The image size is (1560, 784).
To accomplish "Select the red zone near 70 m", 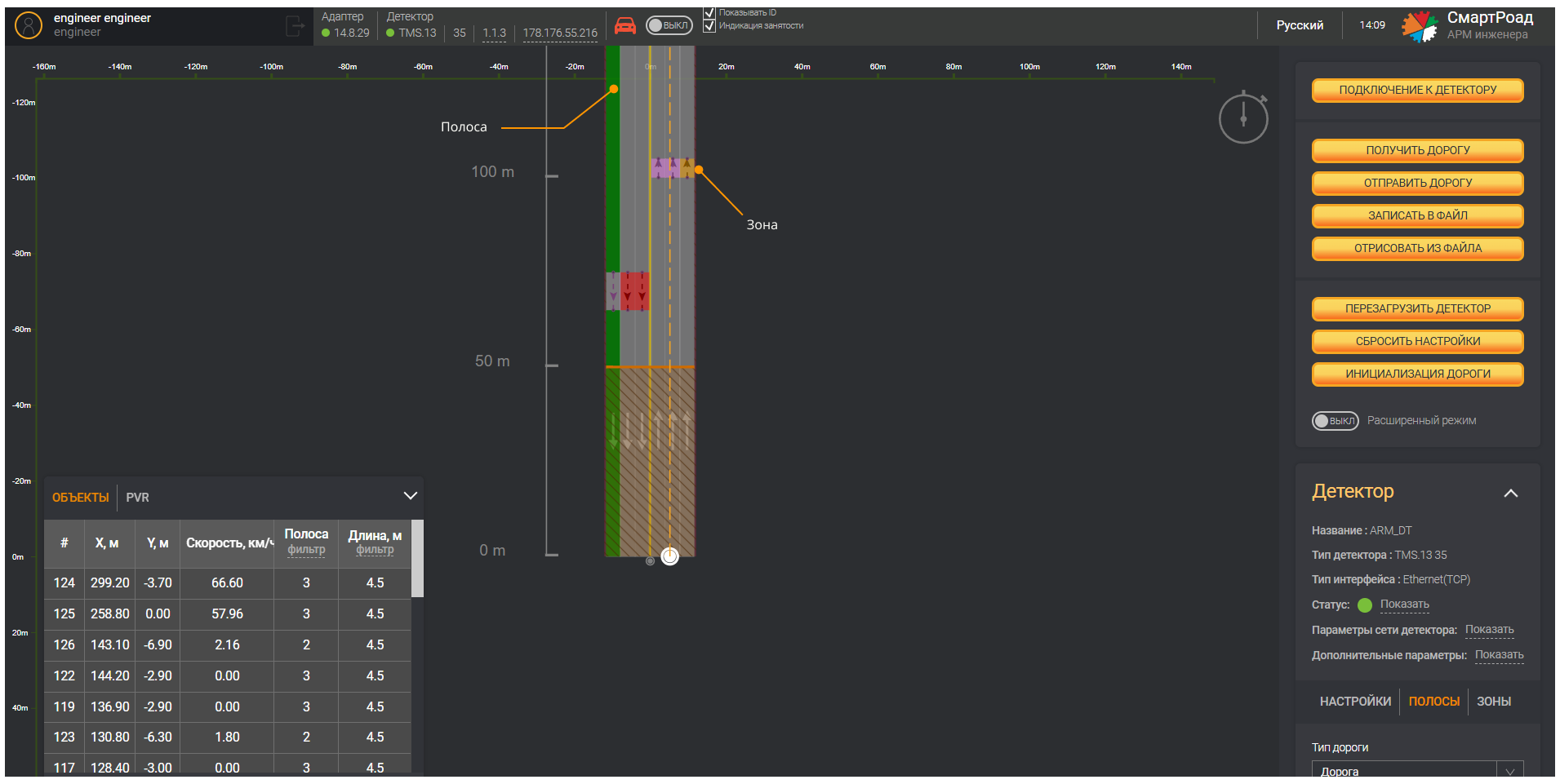I will [x=634, y=291].
